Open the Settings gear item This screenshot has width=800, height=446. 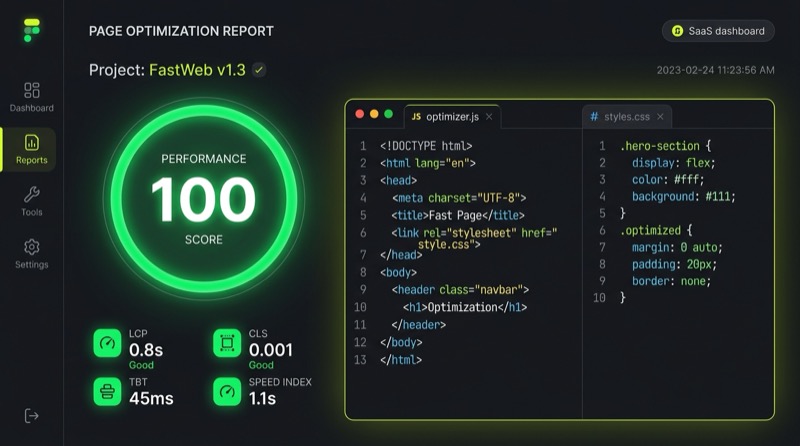point(32,254)
